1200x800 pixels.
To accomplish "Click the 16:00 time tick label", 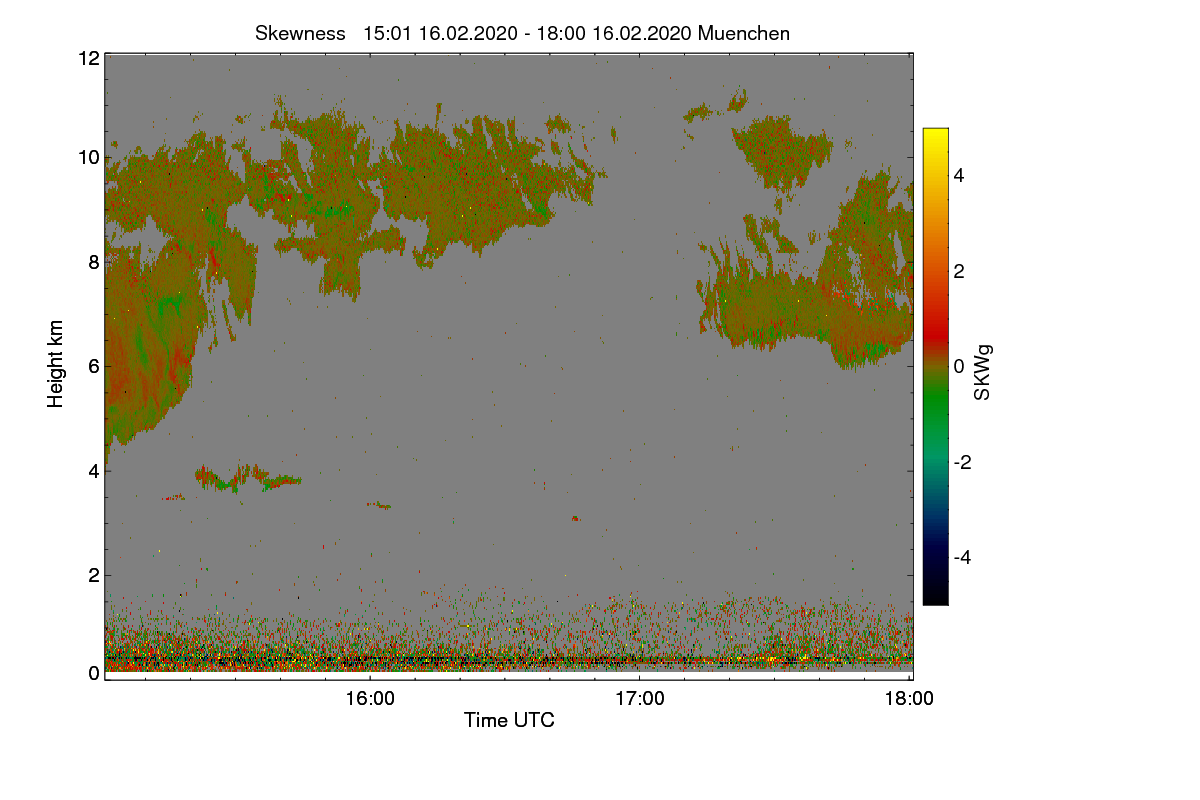I will coord(370,699).
